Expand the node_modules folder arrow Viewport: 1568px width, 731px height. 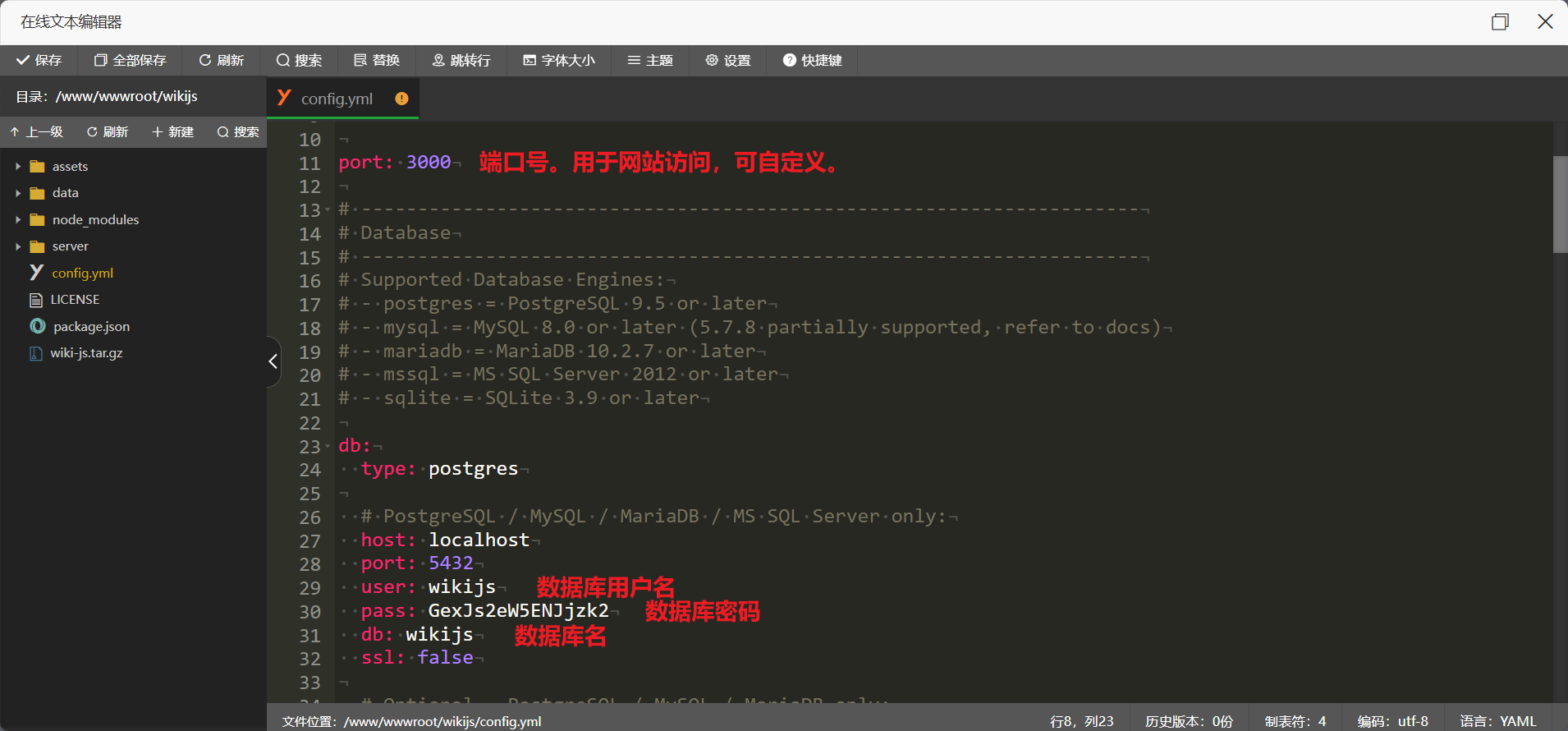18,220
